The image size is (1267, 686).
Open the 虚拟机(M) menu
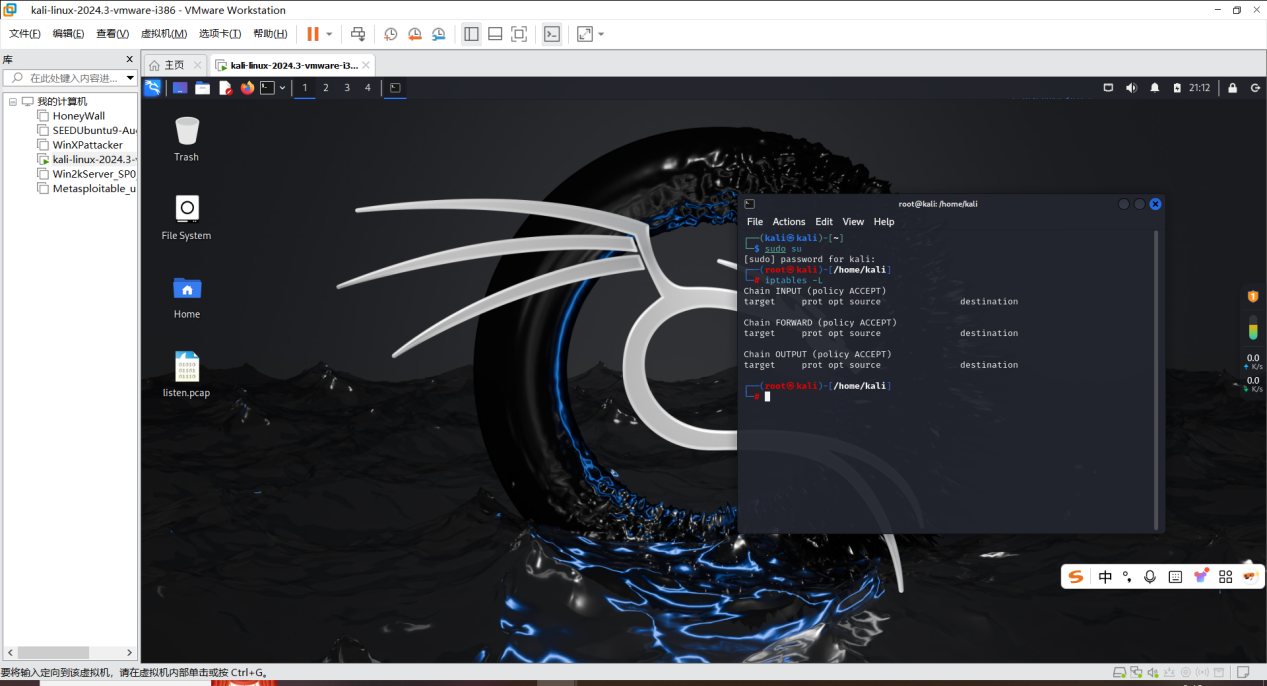click(x=164, y=34)
